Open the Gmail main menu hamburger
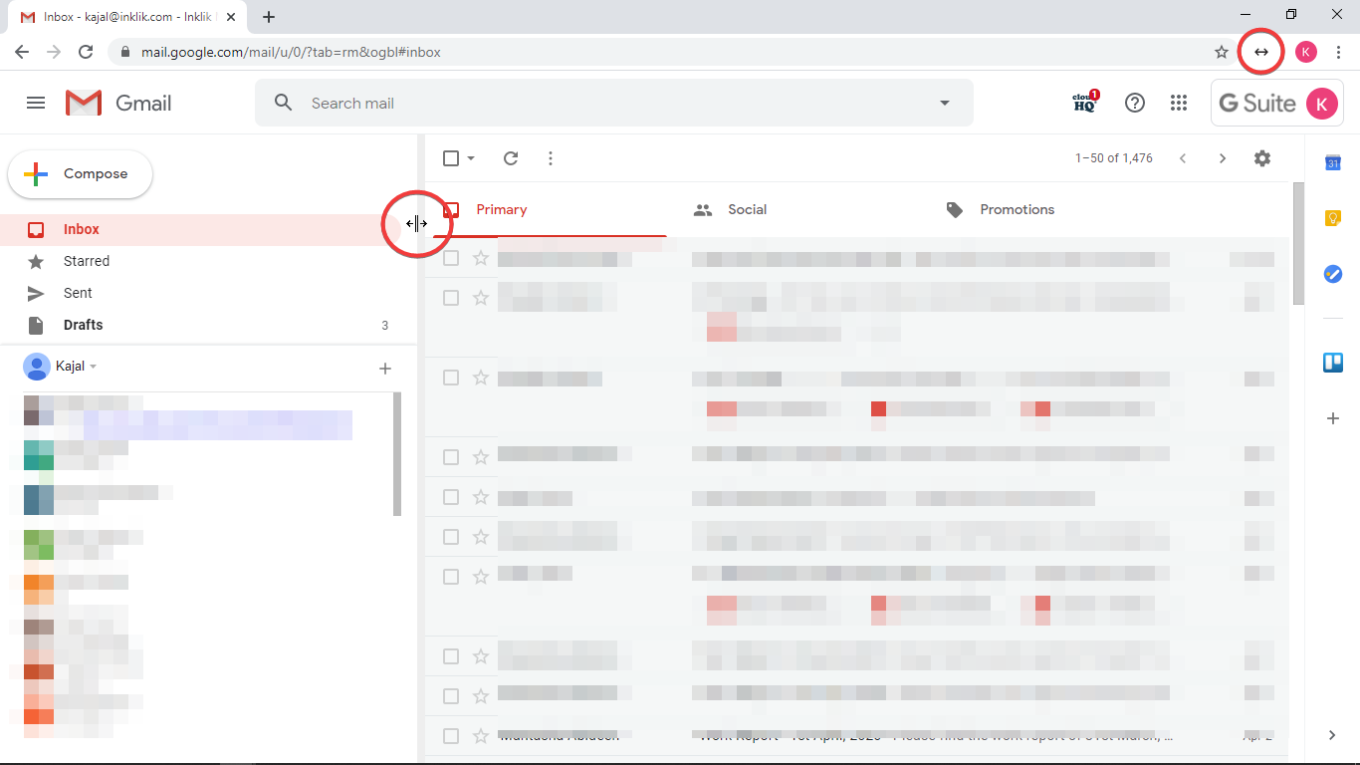The width and height of the screenshot is (1360, 765). (36, 103)
